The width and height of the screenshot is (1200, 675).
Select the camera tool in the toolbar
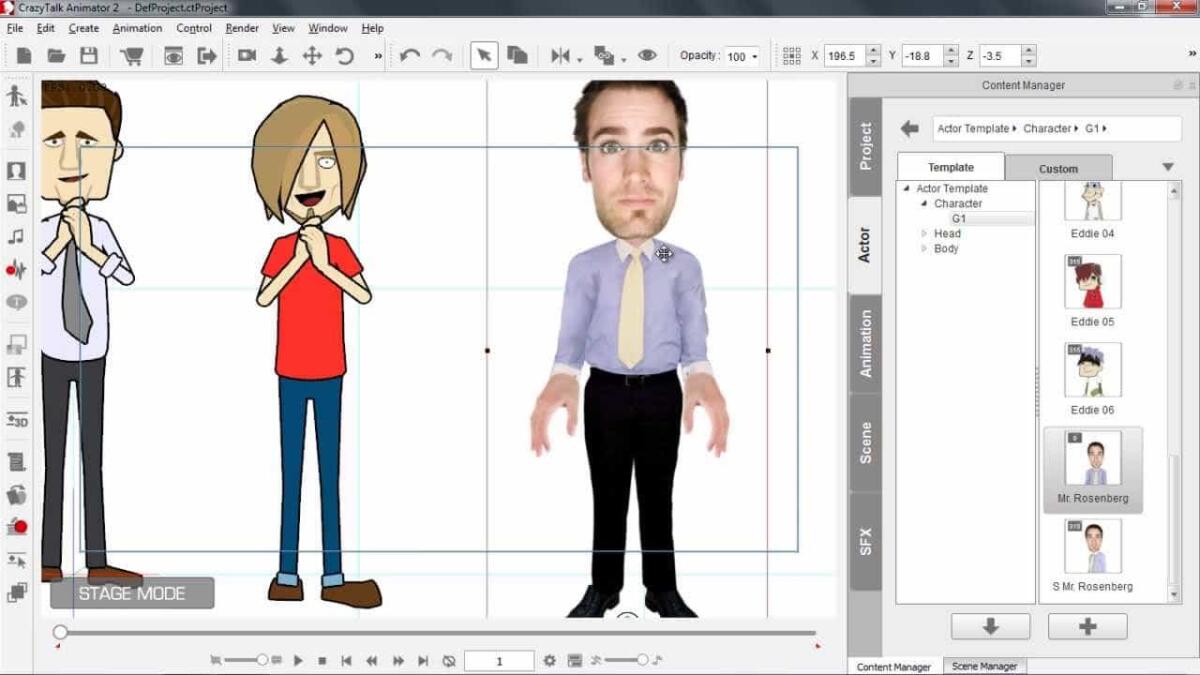point(247,56)
